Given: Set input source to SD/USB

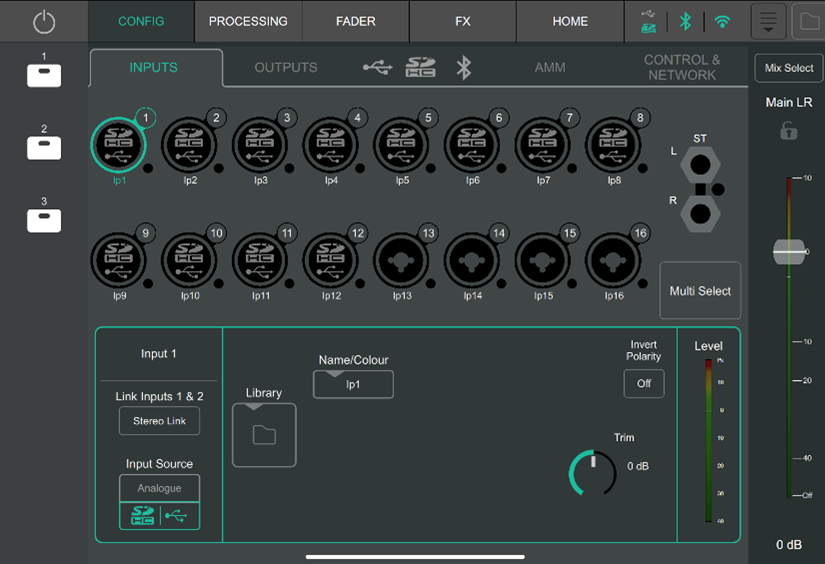Looking at the screenshot, I should point(159,516).
